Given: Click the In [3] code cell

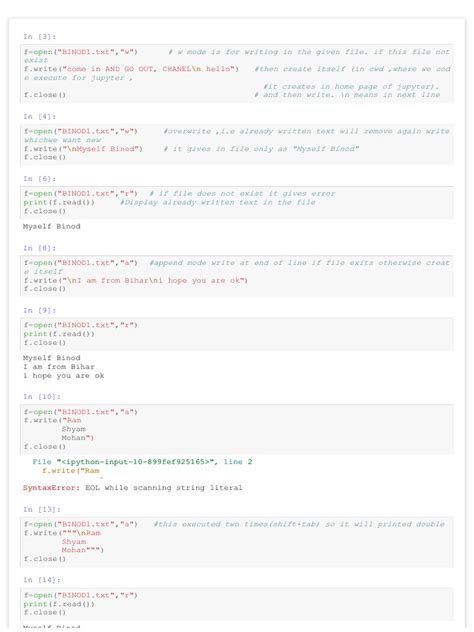Looking at the screenshot, I should coord(237,73).
